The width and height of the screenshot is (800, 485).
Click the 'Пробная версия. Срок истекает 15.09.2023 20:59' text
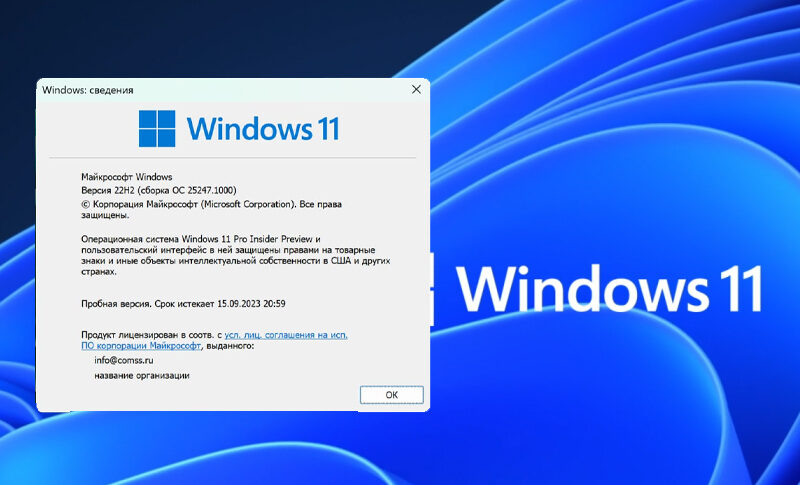coord(183,303)
